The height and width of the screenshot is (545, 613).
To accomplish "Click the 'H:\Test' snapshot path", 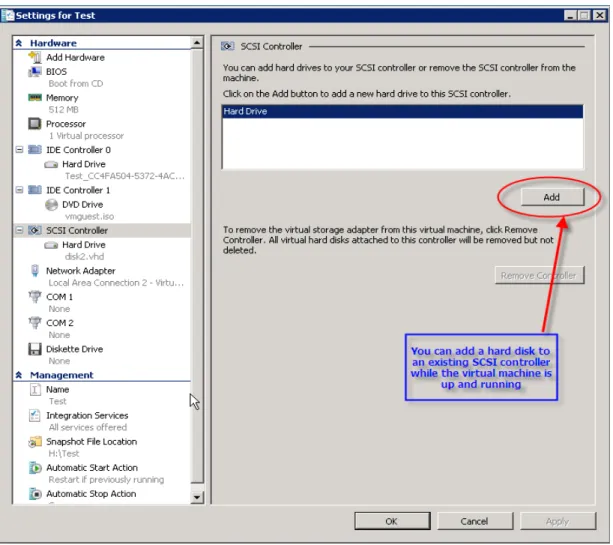I will (64, 454).
